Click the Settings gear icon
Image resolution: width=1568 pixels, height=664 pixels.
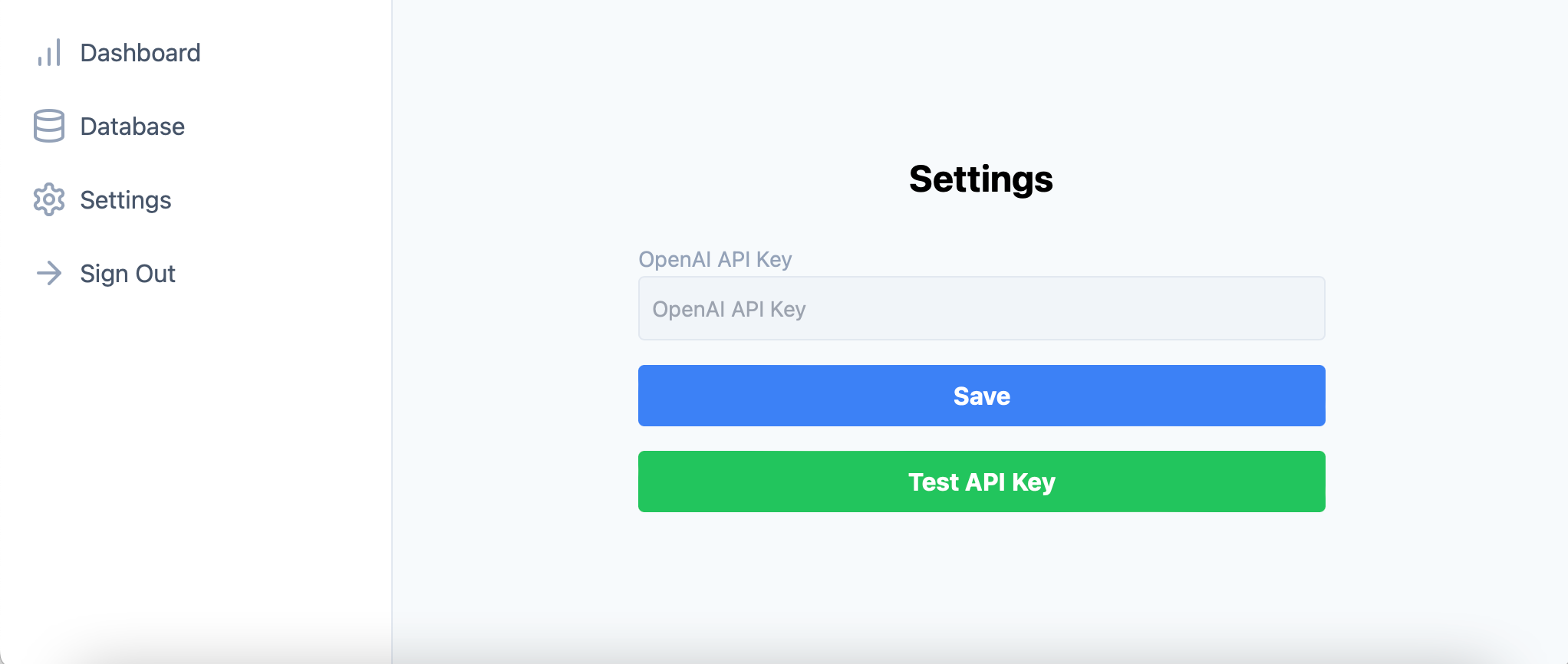pos(49,200)
